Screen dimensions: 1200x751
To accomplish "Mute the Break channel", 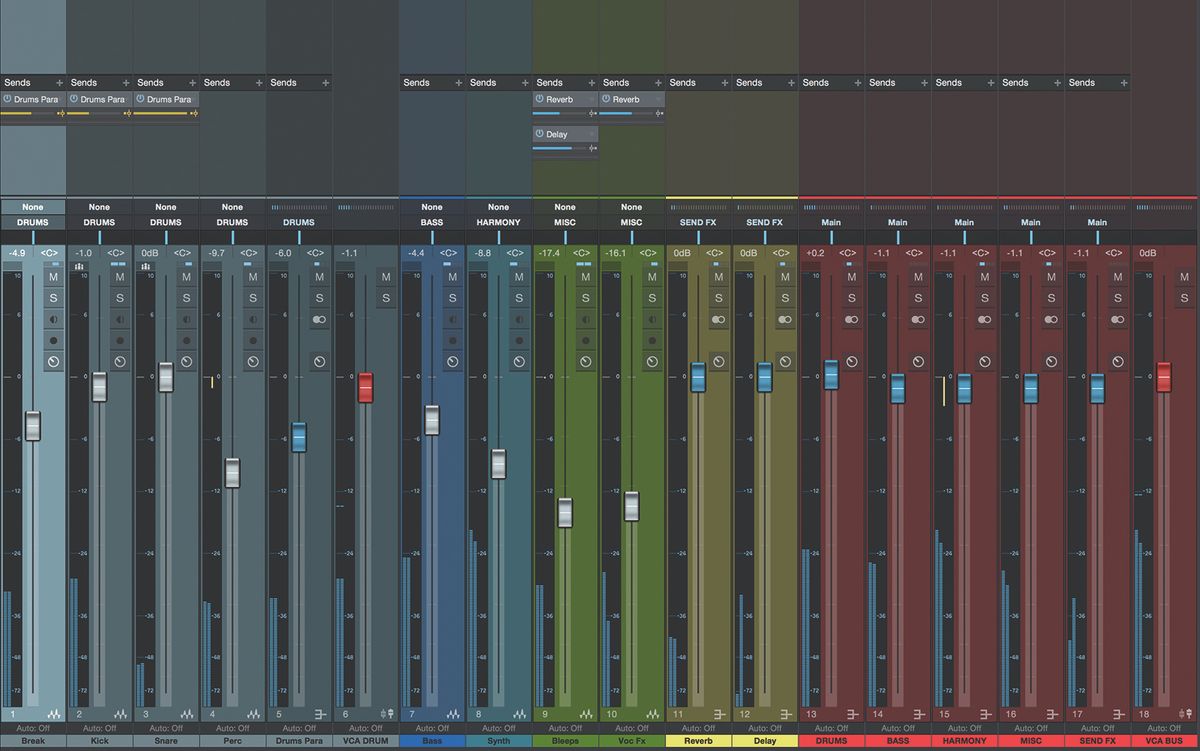I will 53,277.
